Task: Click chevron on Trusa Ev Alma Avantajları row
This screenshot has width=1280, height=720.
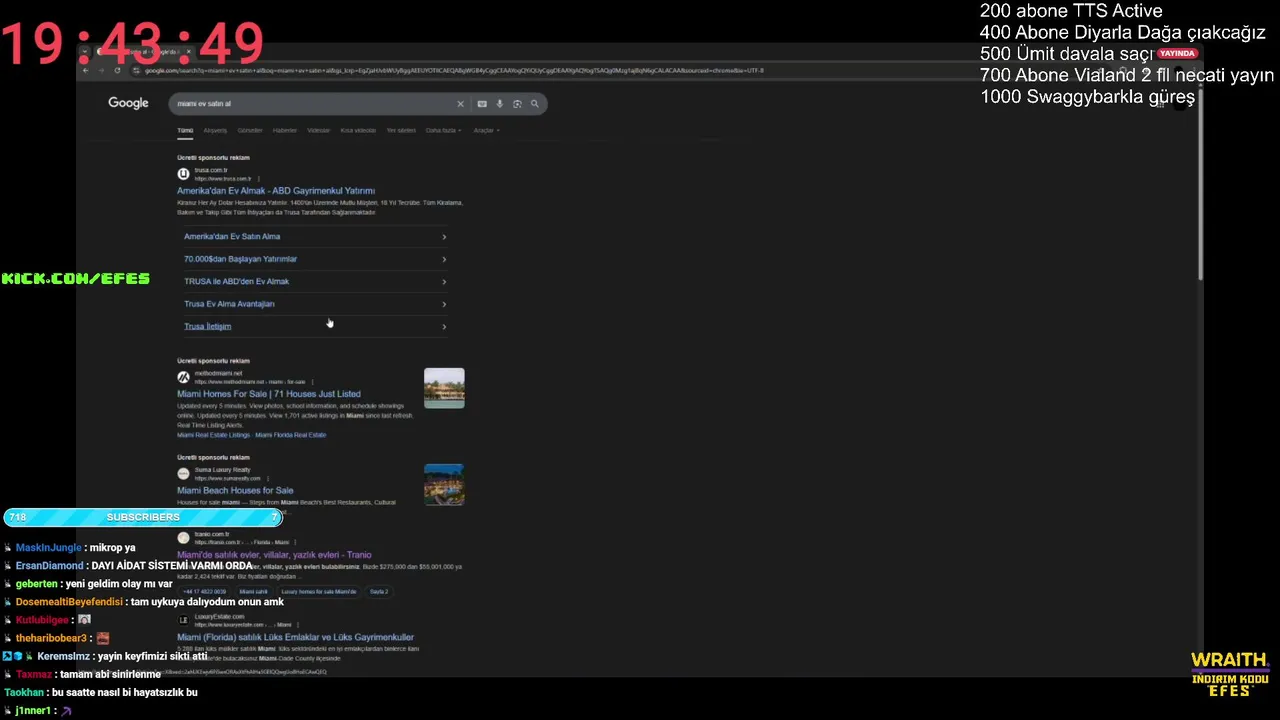Action: point(444,304)
